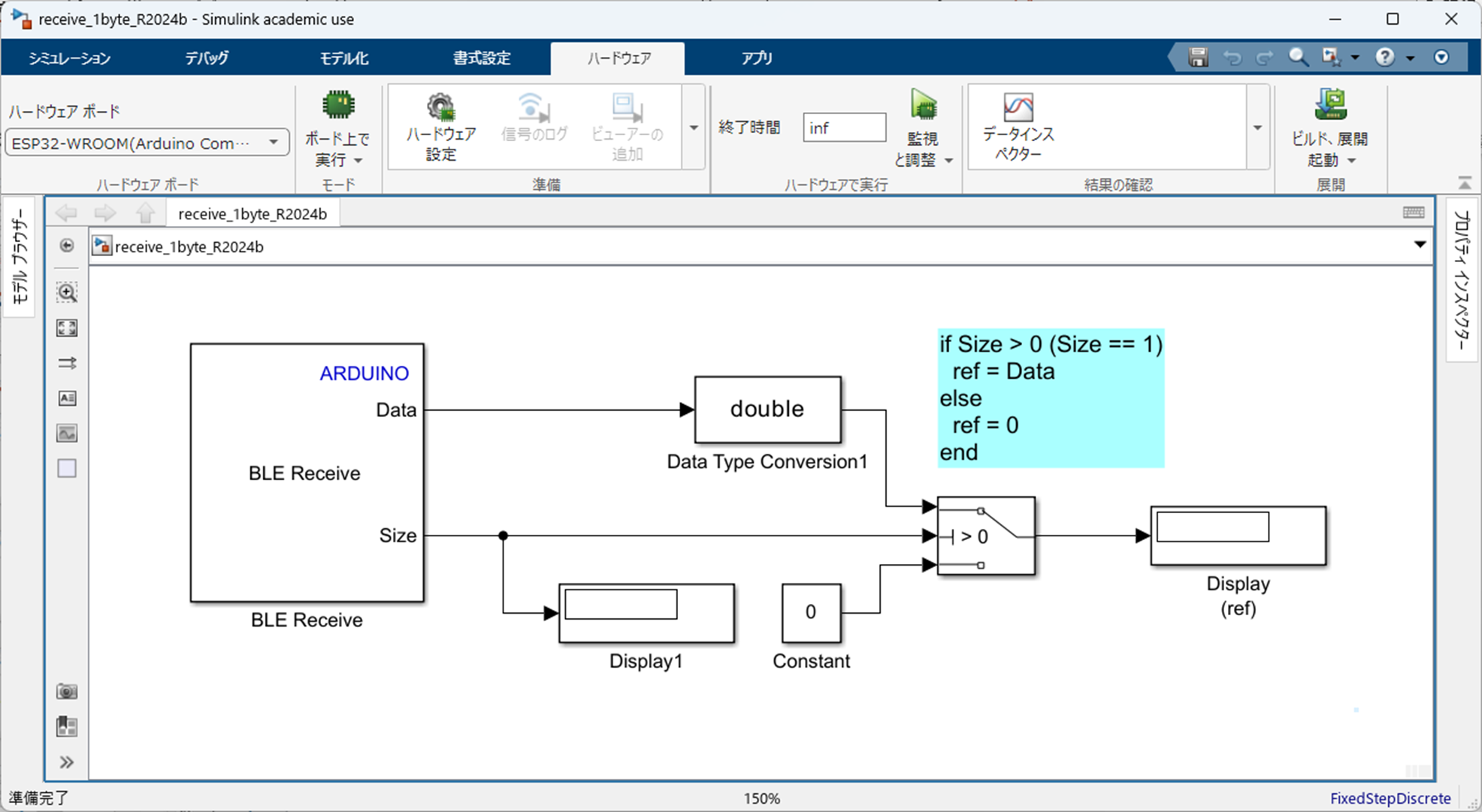Toggle the Property Inspector side panel
The height and width of the screenshot is (812, 1482).
click(1461, 279)
